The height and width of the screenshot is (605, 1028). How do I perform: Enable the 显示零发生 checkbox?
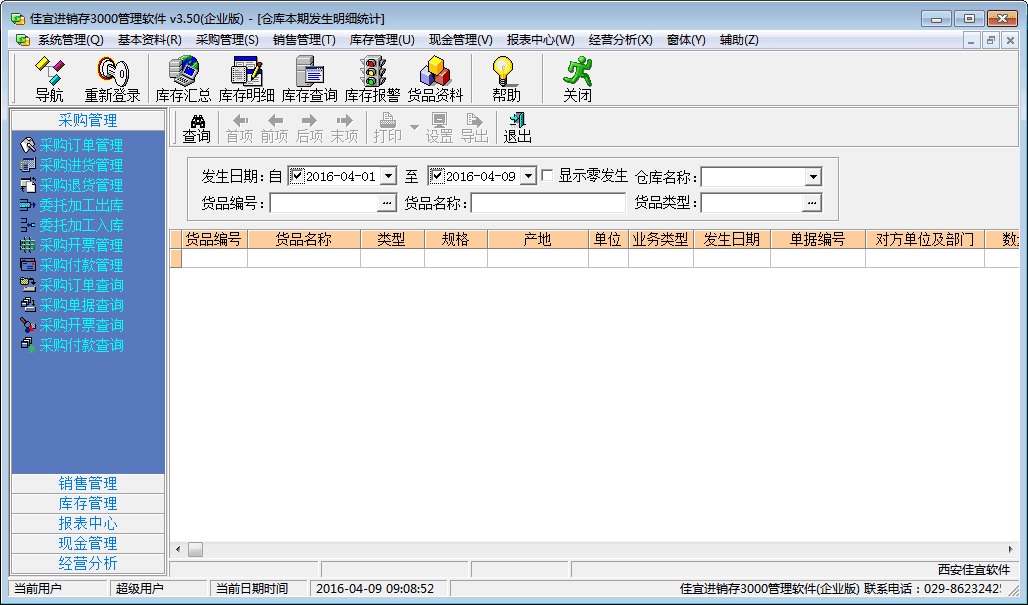point(547,176)
